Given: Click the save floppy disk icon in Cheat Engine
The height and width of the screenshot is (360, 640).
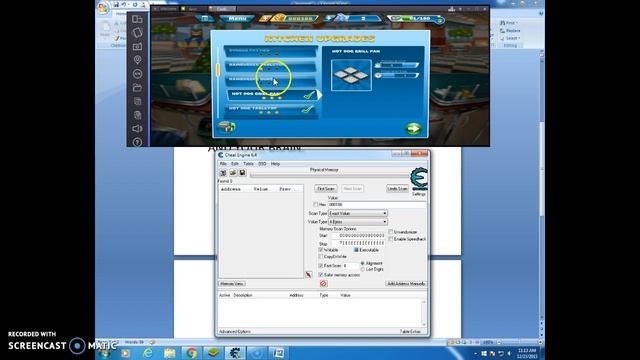Looking at the screenshot, I should pyautogui.click(x=242, y=173).
